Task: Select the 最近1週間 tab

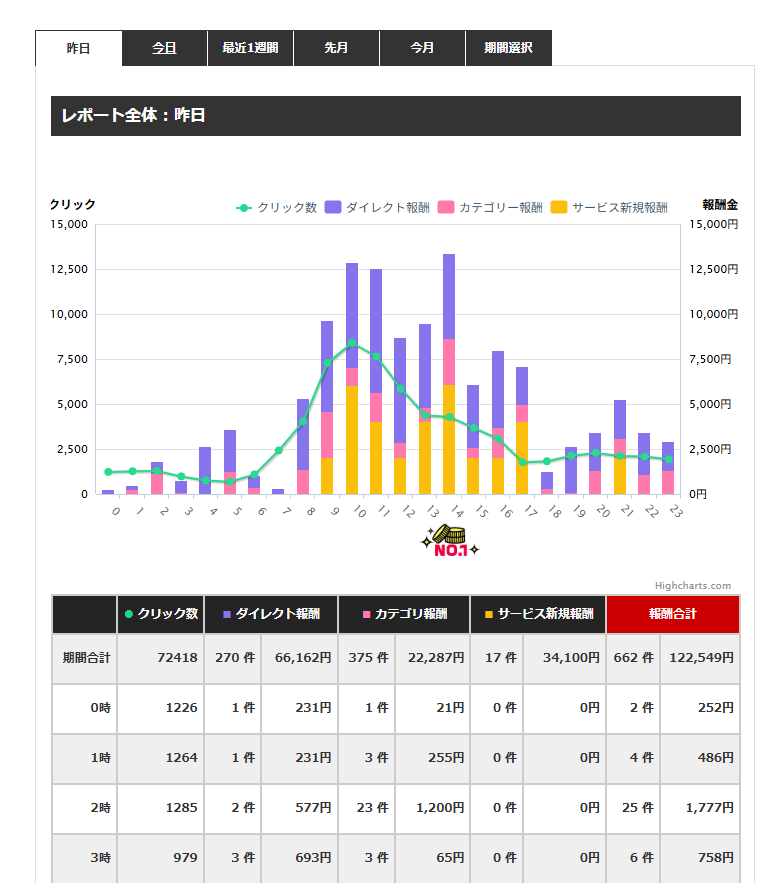Action: [251, 48]
